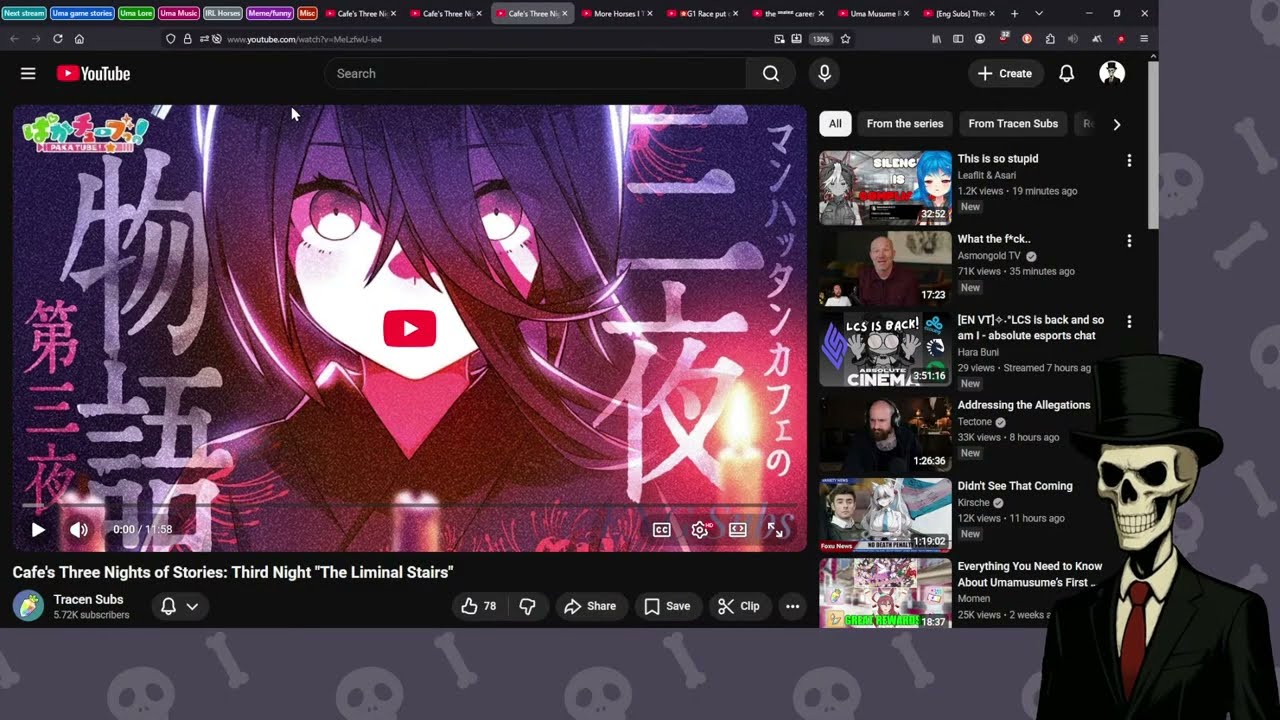The image size is (1280, 720).
Task: Open a new browser tab
Action: 1014,13
